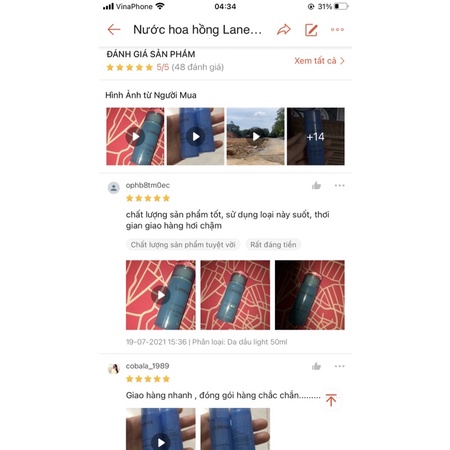Open the top-right three-dots menu
Image resolution: width=450 pixels, height=450 pixels.
point(337,30)
